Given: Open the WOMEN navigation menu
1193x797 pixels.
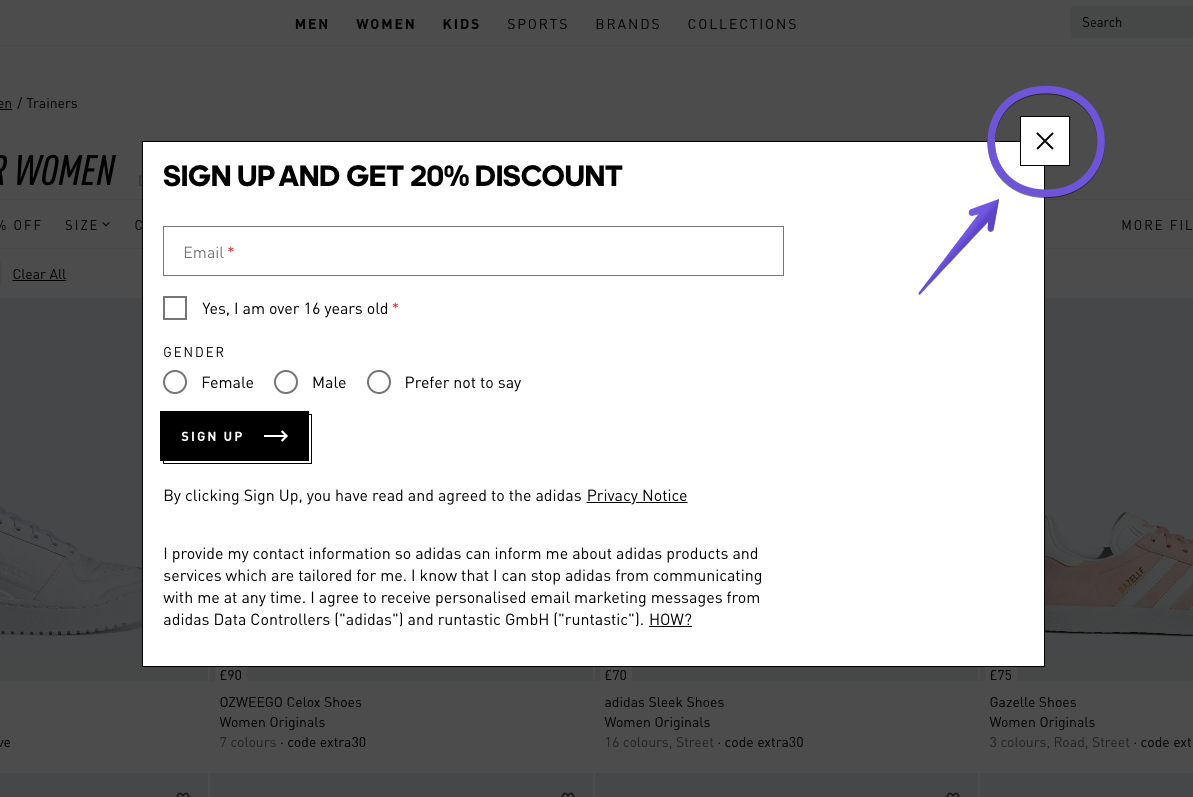Looking at the screenshot, I should click(386, 23).
